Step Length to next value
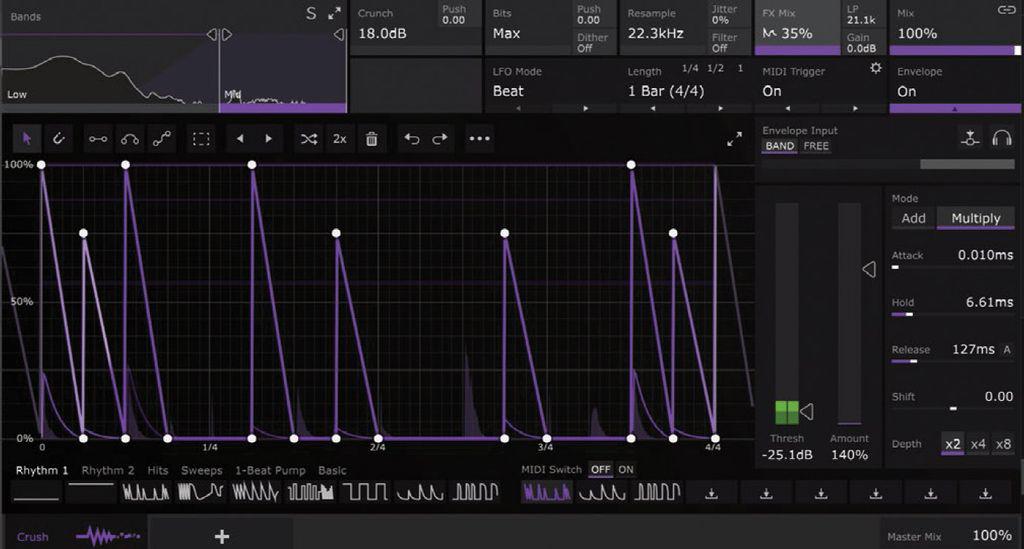Image resolution: width=1024 pixels, height=549 pixels. tap(720, 108)
